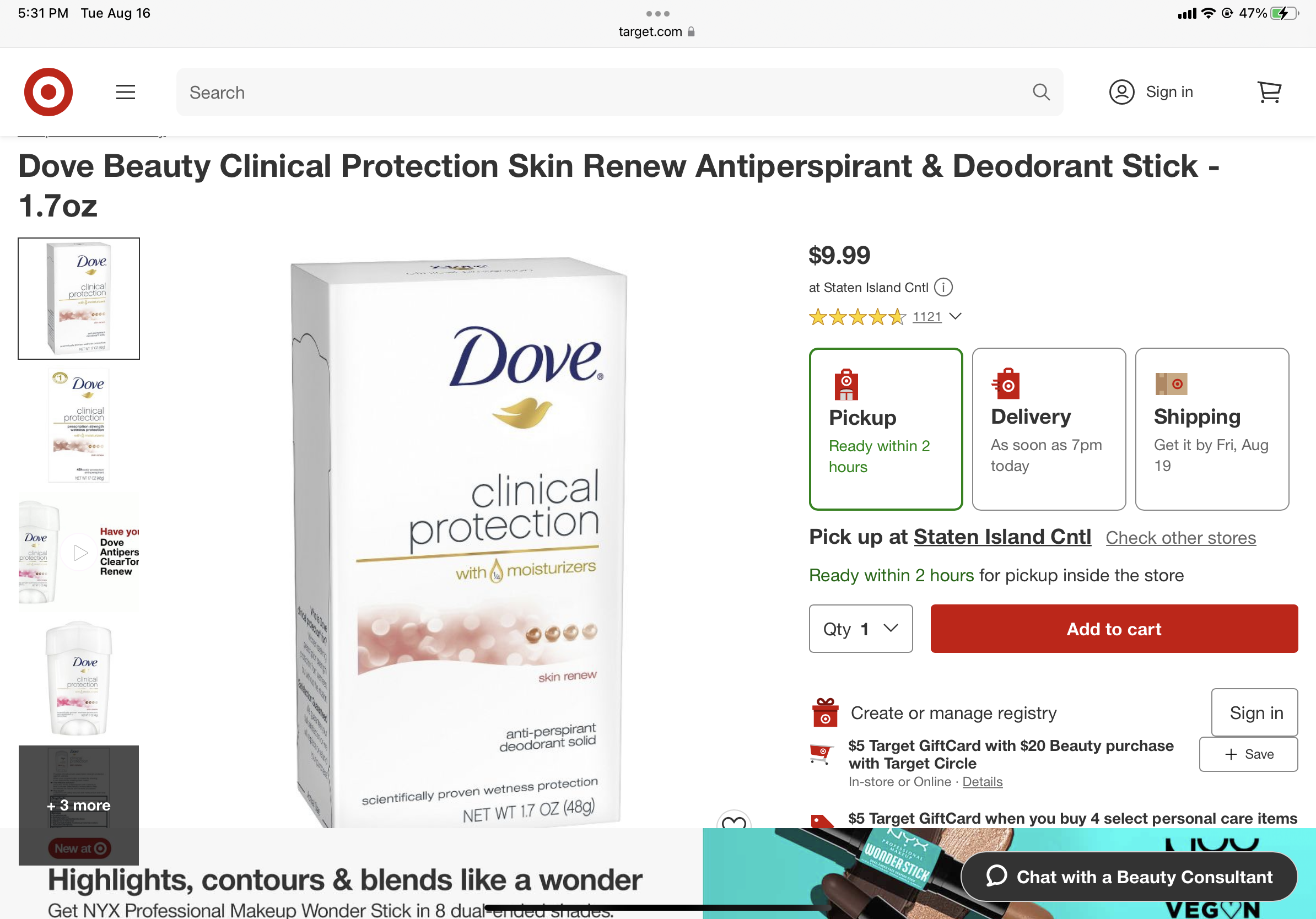
Task: Select the Delivery fulfillment option
Action: pyautogui.click(x=1048, y=429)
